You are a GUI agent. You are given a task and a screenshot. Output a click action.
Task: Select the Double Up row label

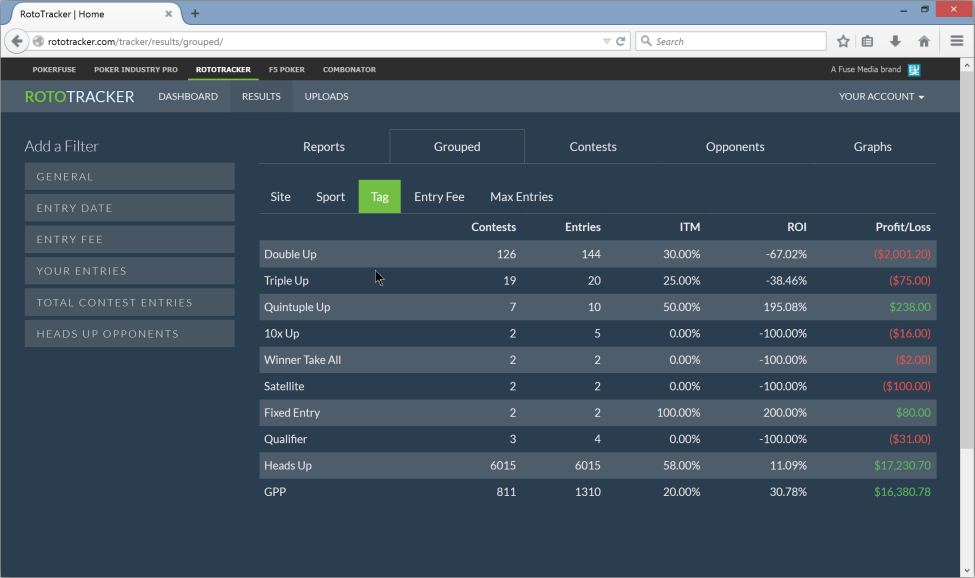(x=290, y=254)
